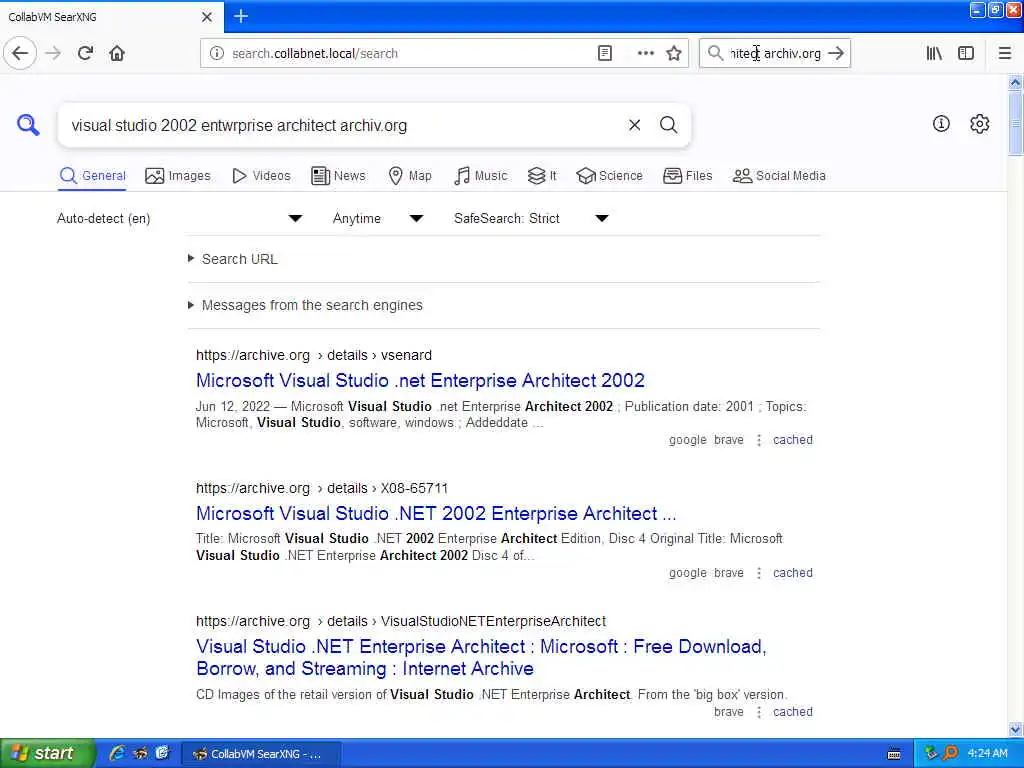The width and height of the screenshot is (1024, 768).
Task: Click the archive.org X08-65711 URL line
Action: click(322, 488)
